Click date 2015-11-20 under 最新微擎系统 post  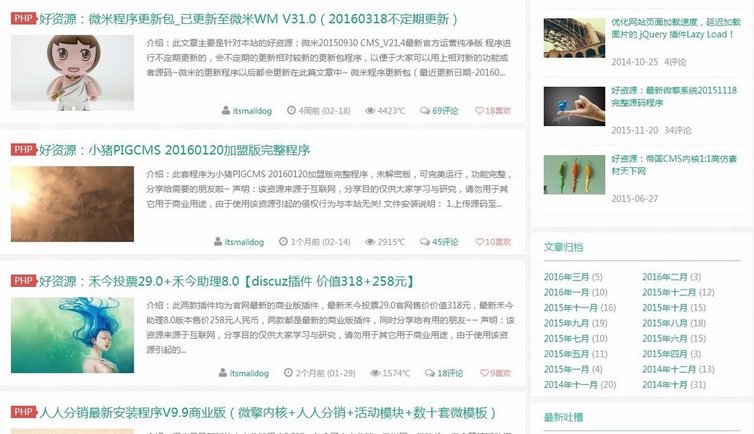pos(634,130)
